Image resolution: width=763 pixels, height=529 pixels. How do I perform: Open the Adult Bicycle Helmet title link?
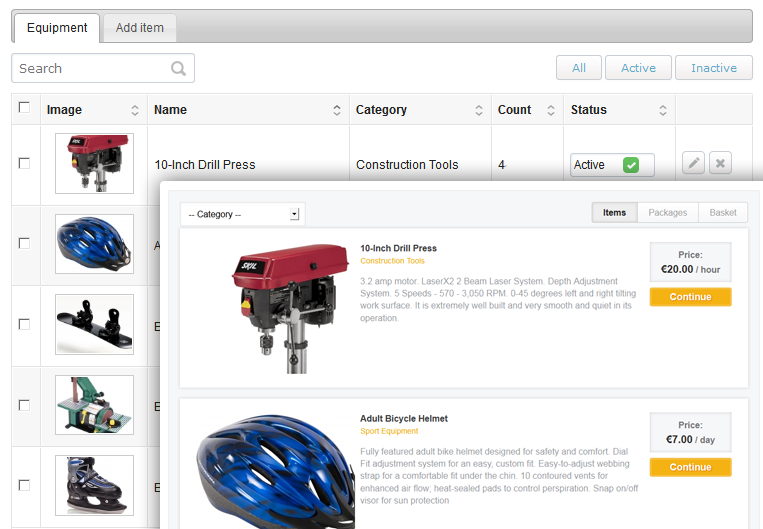403,419
